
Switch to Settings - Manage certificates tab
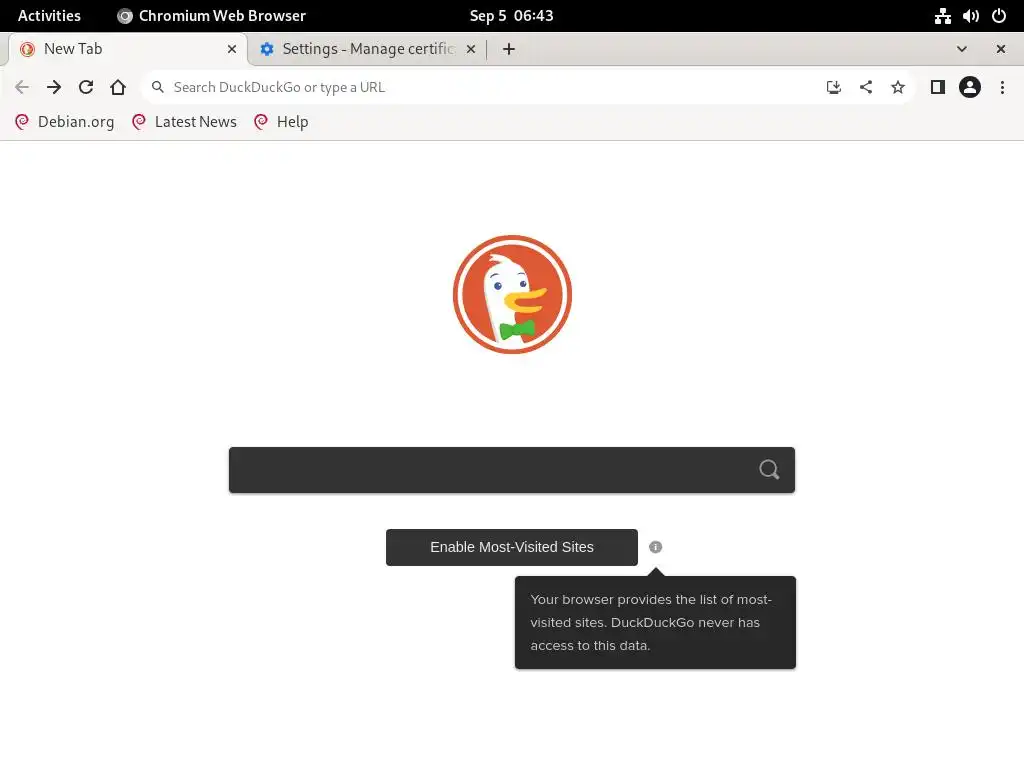(369, 49)
